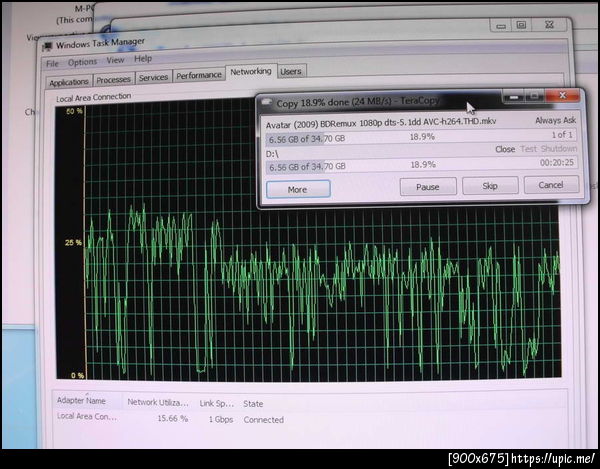600x469 pixels.
Task: Close the TeraCopy window
Action: pyautogui.click(x=562, y=96)
